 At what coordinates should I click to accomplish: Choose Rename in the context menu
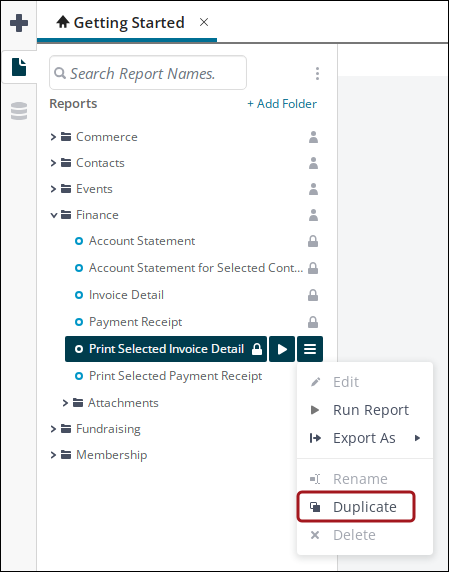click(365, 479)
